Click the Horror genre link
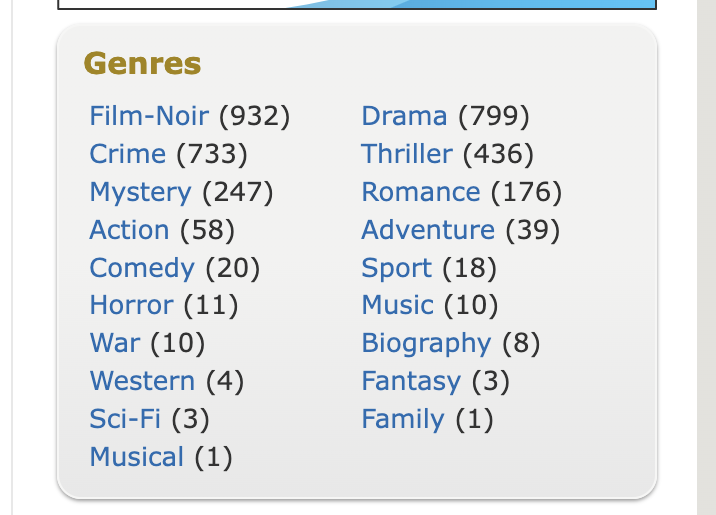 [x=131, y=305]
